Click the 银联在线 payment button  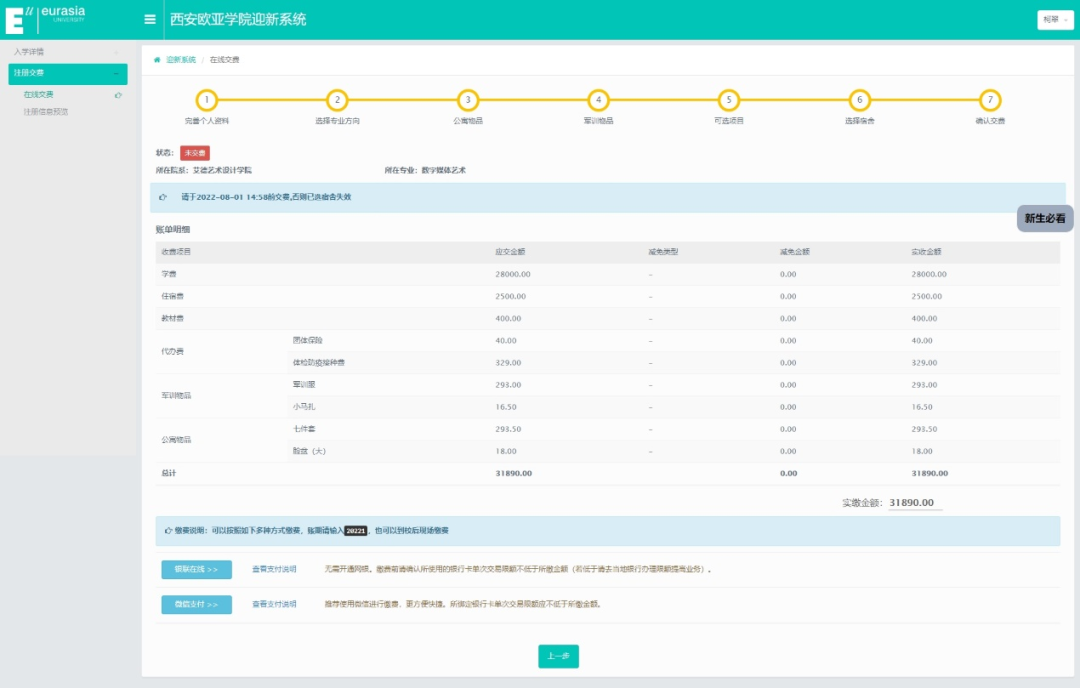click(x=196, y=569)
